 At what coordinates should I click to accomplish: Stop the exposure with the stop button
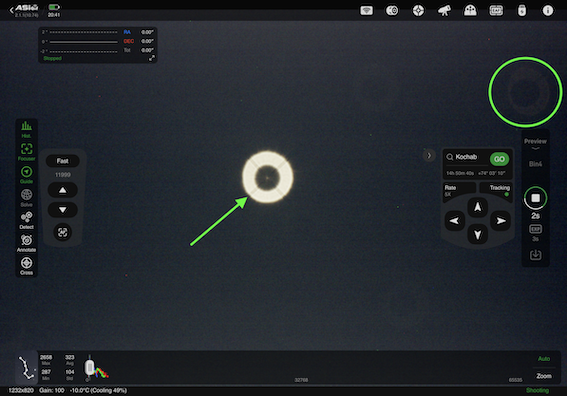click(536, 198)
